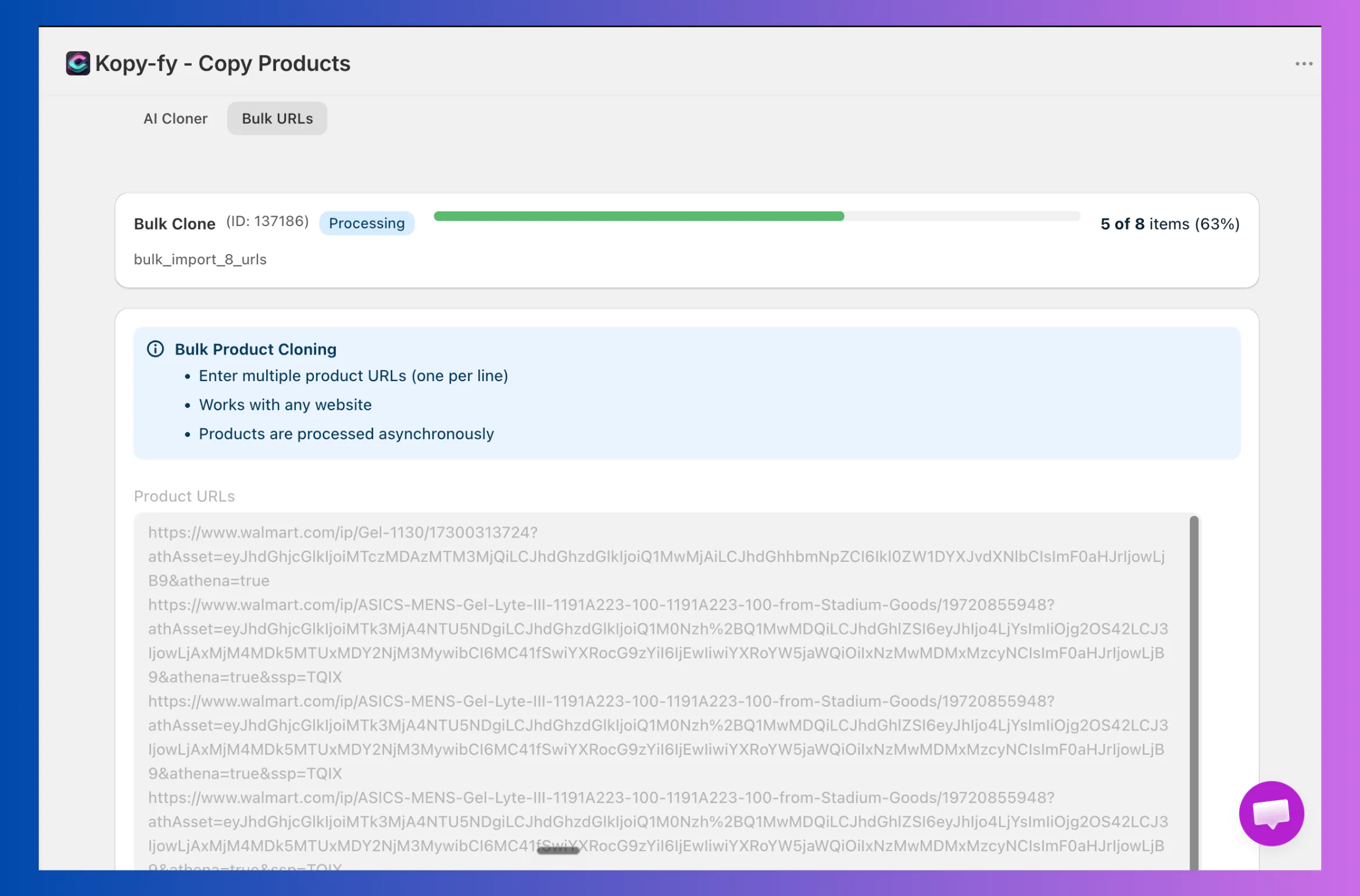This screenshot has width=1360, height=896.
Task: Click the 'B9&athena=true' URL ending line
Action: point(209,580)
